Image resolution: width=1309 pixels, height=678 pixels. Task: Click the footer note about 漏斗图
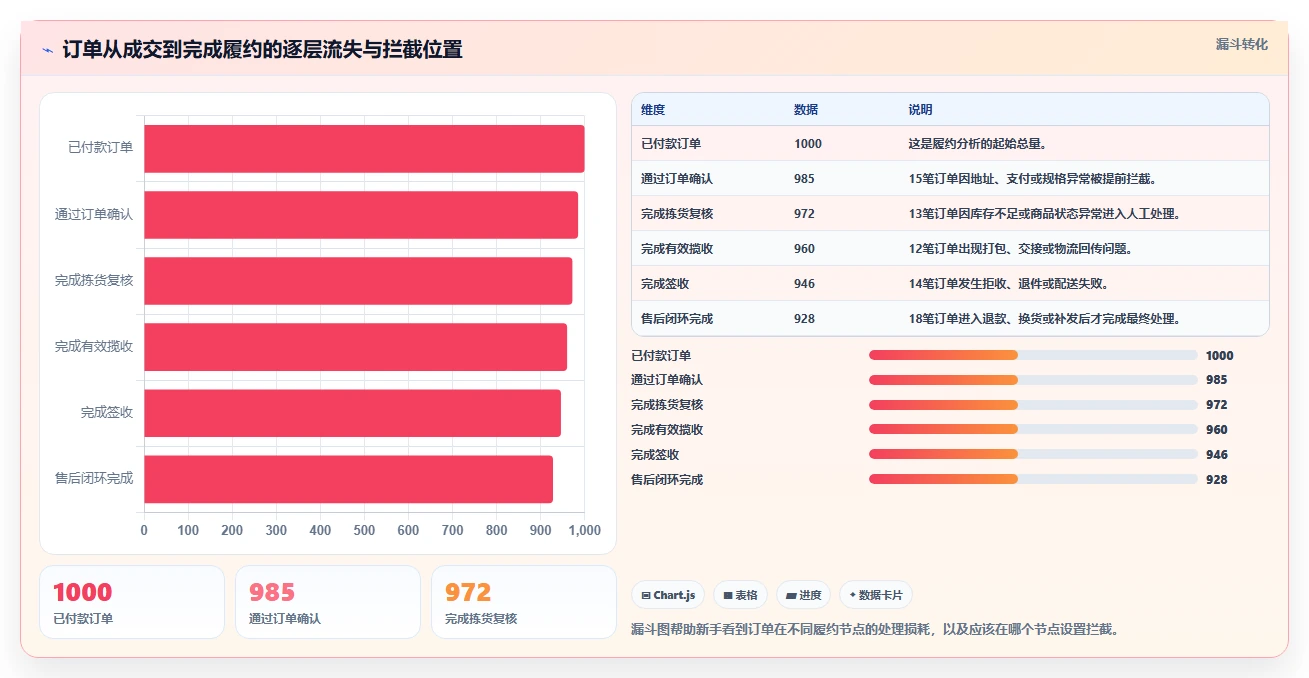coord(875,630)
